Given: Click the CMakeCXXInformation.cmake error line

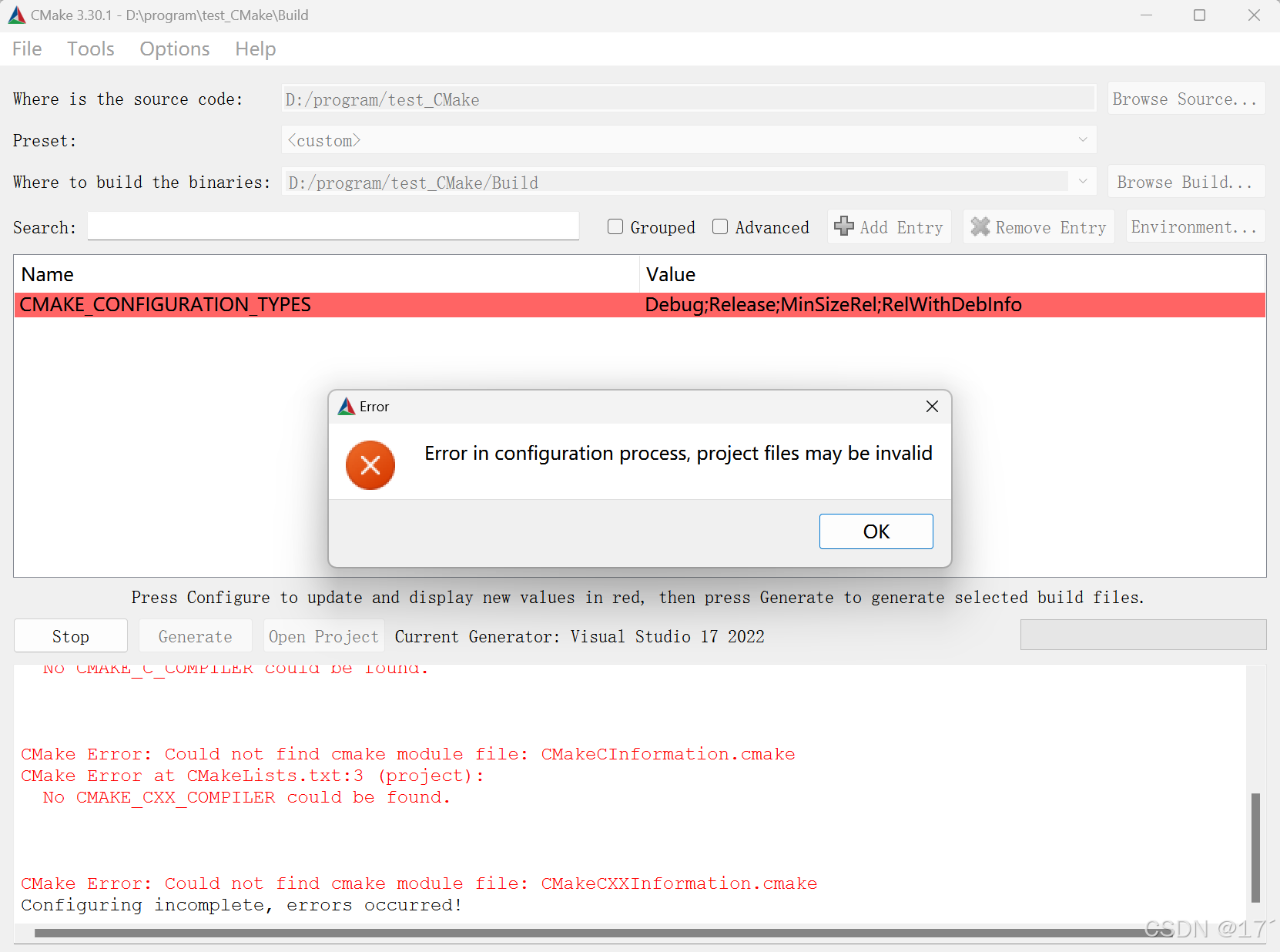Looking at the screenshot, I should click(419, 883).
